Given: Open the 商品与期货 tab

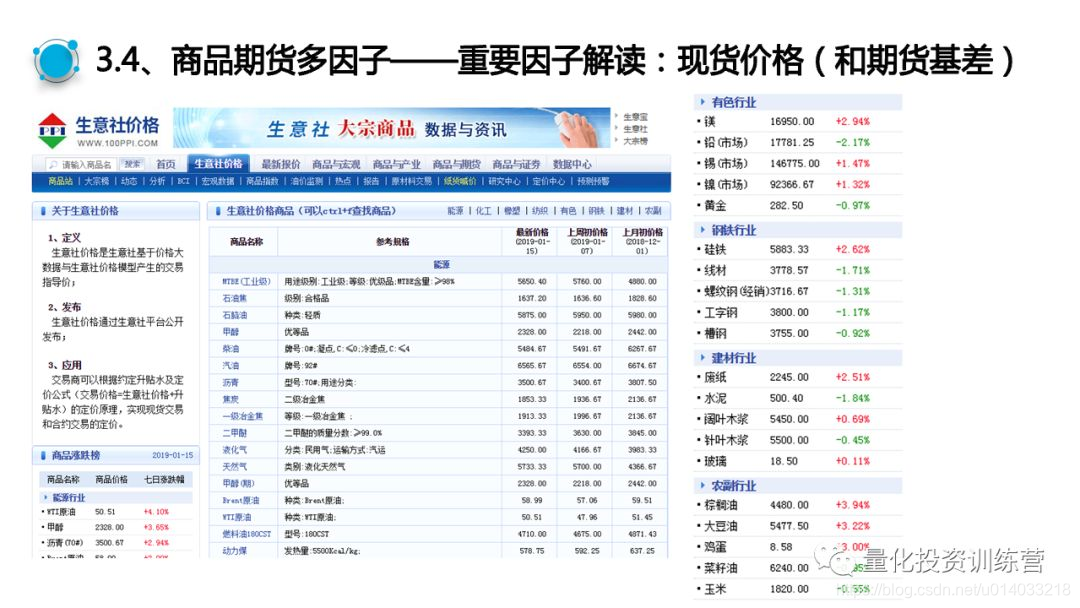Looking at the screenshot, I should (456, 164).
